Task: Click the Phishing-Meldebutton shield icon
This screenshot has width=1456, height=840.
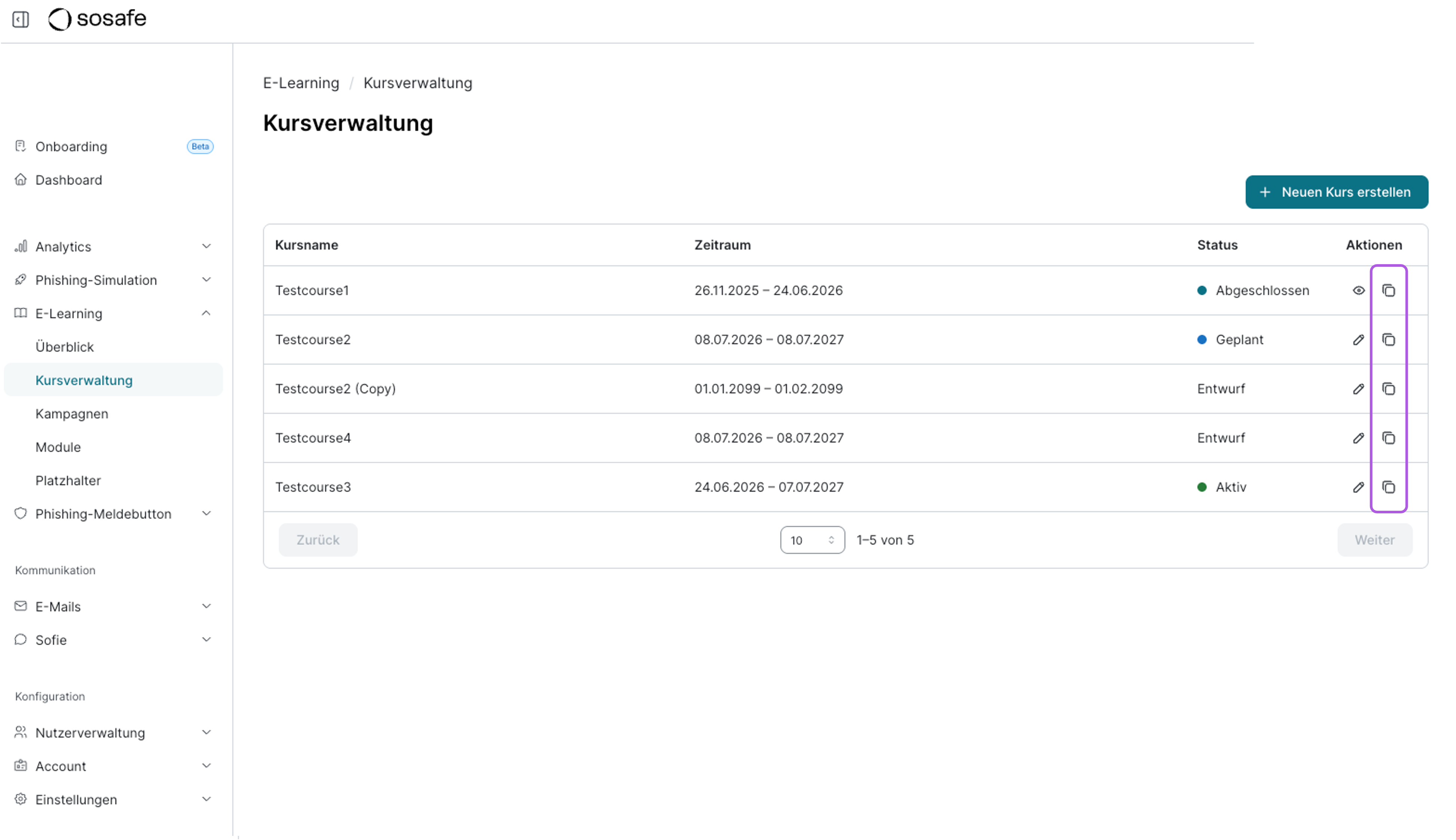Action: pos(21,513)
